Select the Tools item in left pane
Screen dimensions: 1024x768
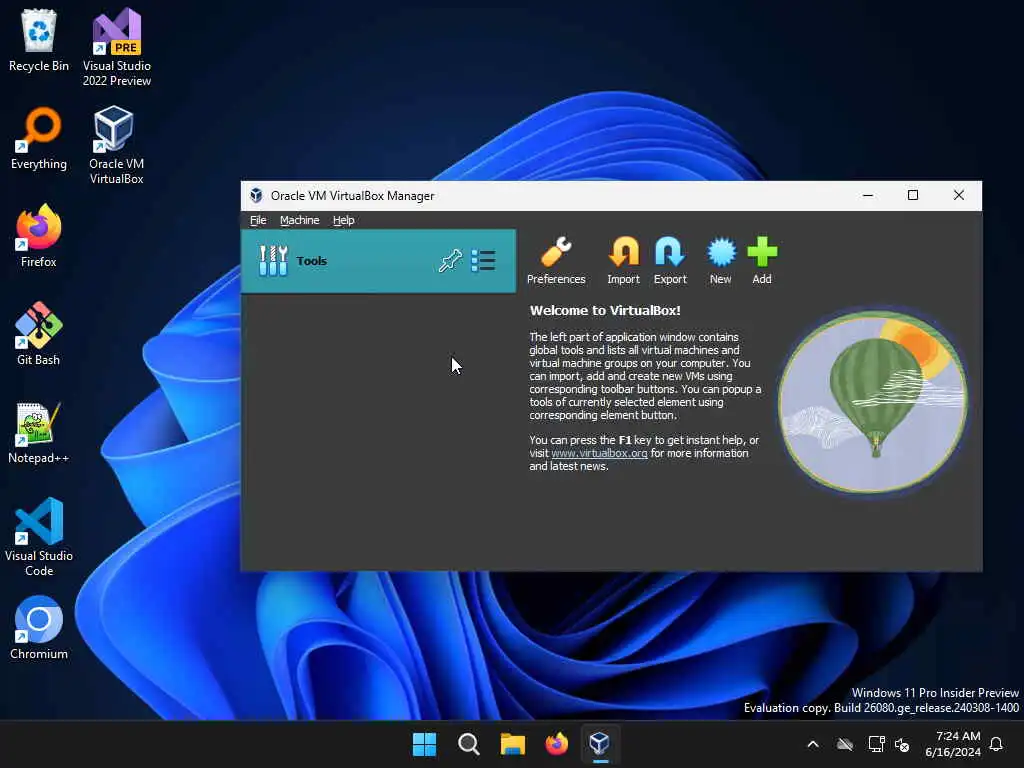point(378,261)
